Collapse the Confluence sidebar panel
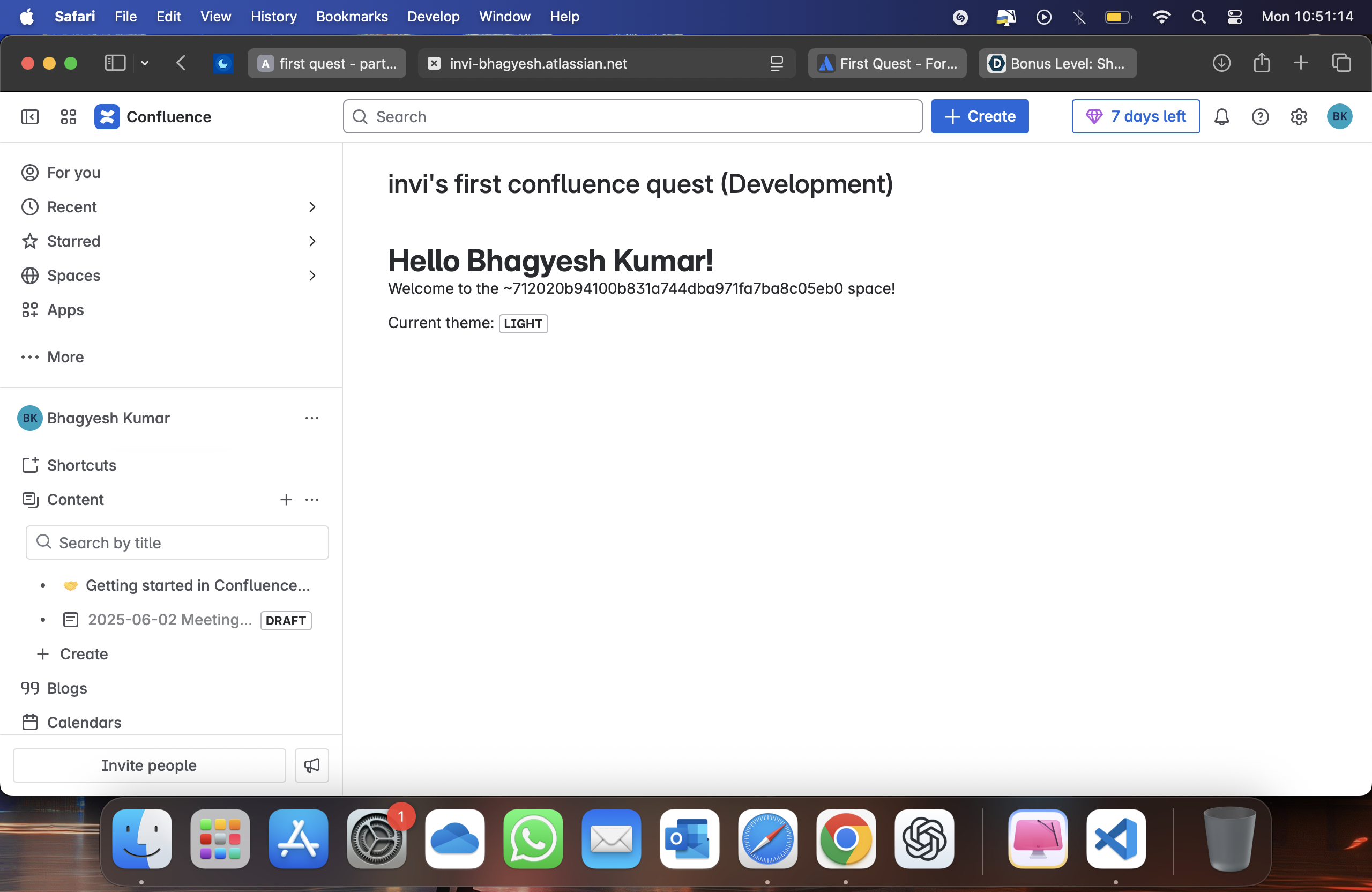The width and height of the screenshot is (1372, 892). [x=30, y=117]
